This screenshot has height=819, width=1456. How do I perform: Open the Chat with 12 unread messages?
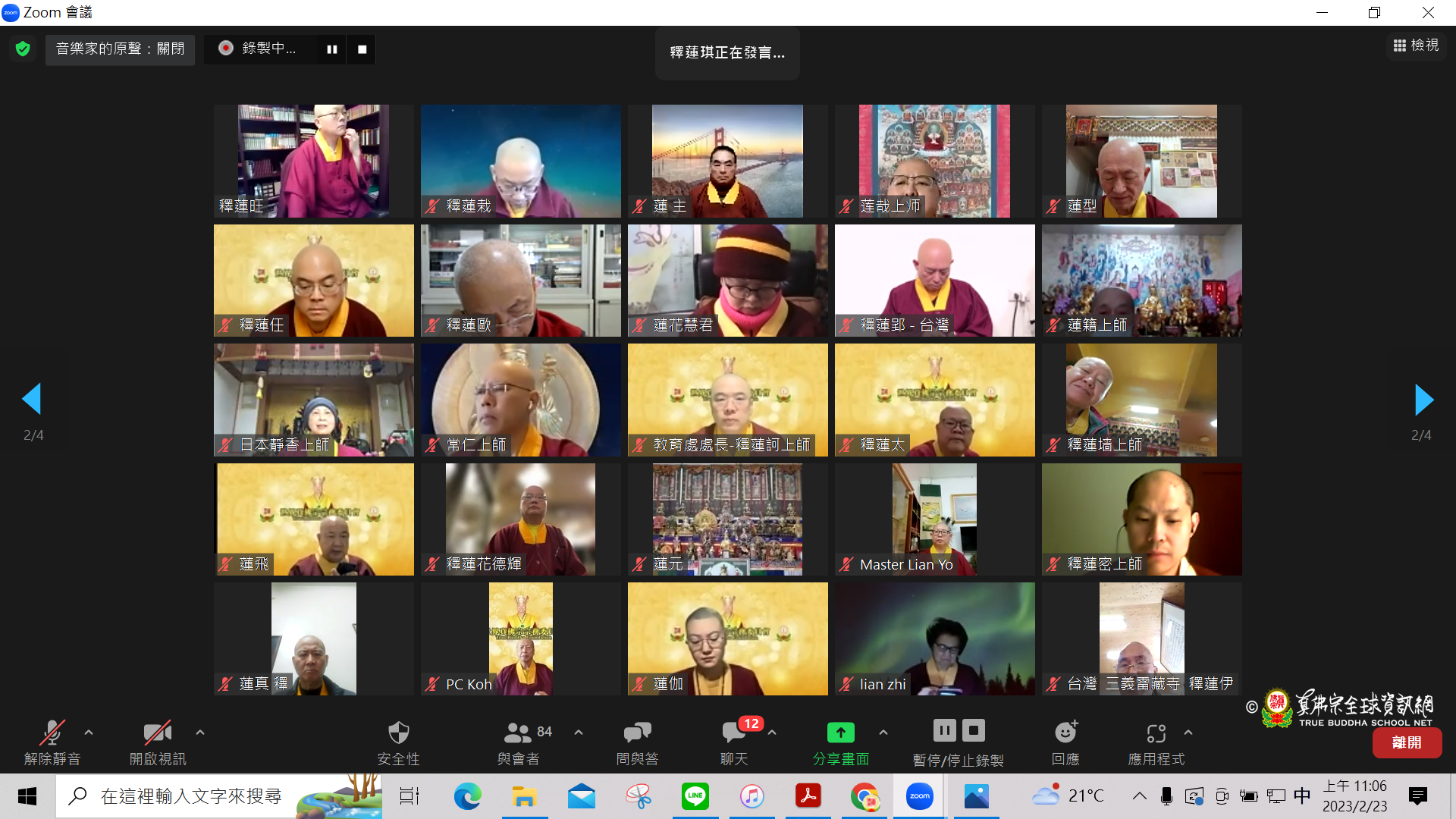tap(734, 733)
